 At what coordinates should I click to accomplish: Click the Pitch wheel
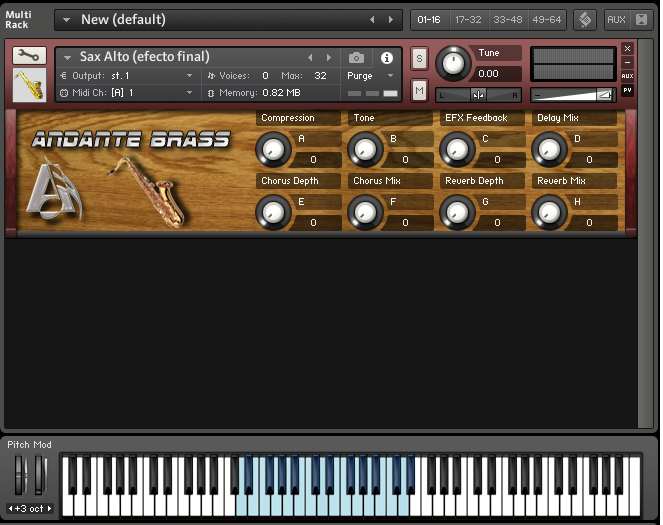pos(19,474)
